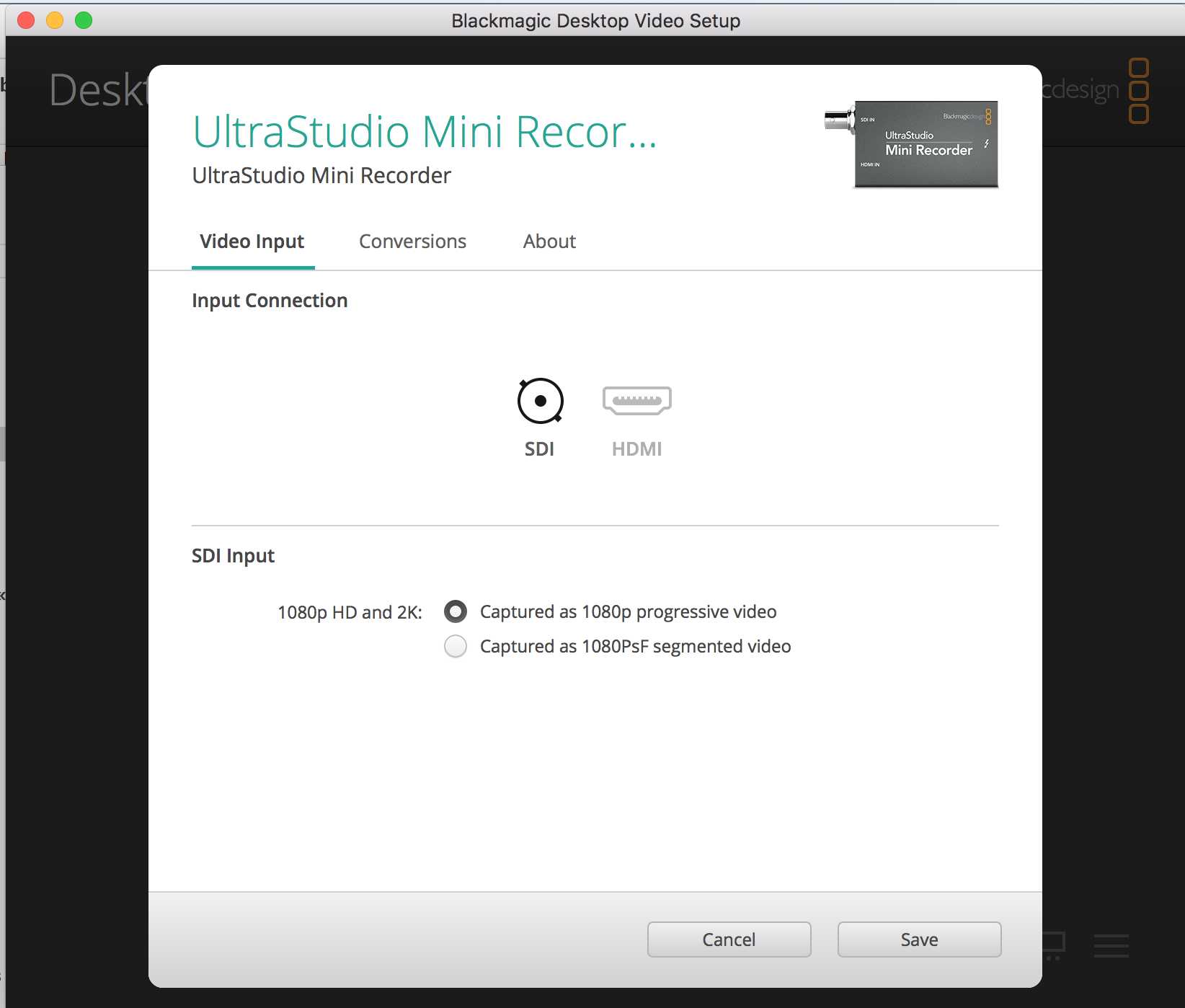
Task: Click the 1080p HD and 2K label
Action: tap(350, 612)
